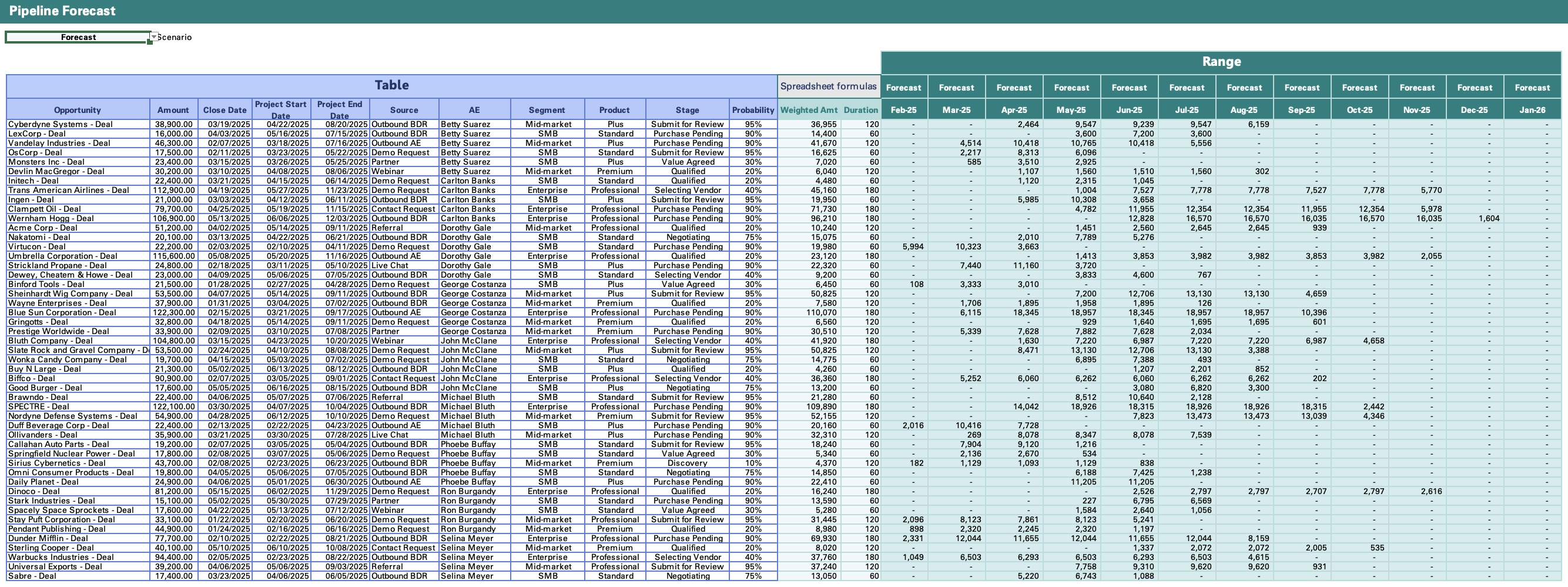This screenshot has height=587, width=1568.
Task: Click the Sabre - Deal cell
Action: (x=78, y=575)
